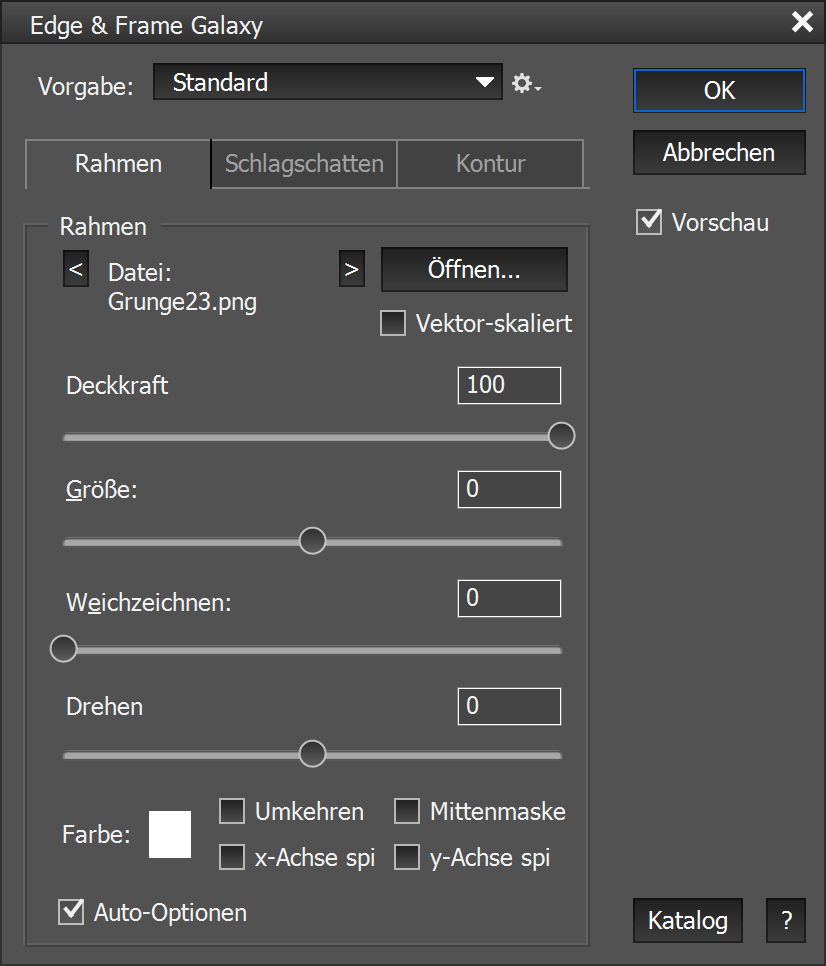Toggle the Auto-Optionen checkbox
Image resolution: width=826 pixels, height=966 pixels.
[x=71, y=911]
